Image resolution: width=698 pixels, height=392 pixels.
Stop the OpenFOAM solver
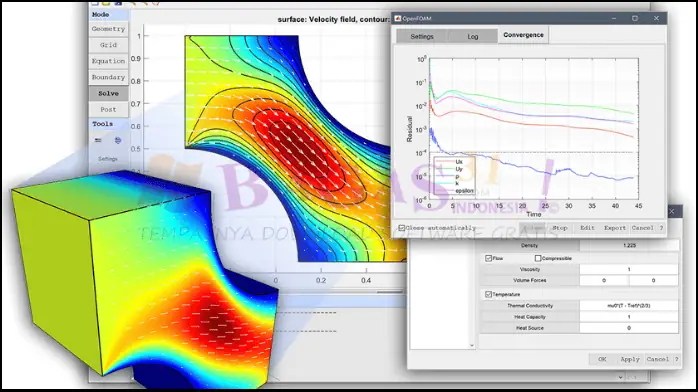pyautogui.click(x=560, y=228)
